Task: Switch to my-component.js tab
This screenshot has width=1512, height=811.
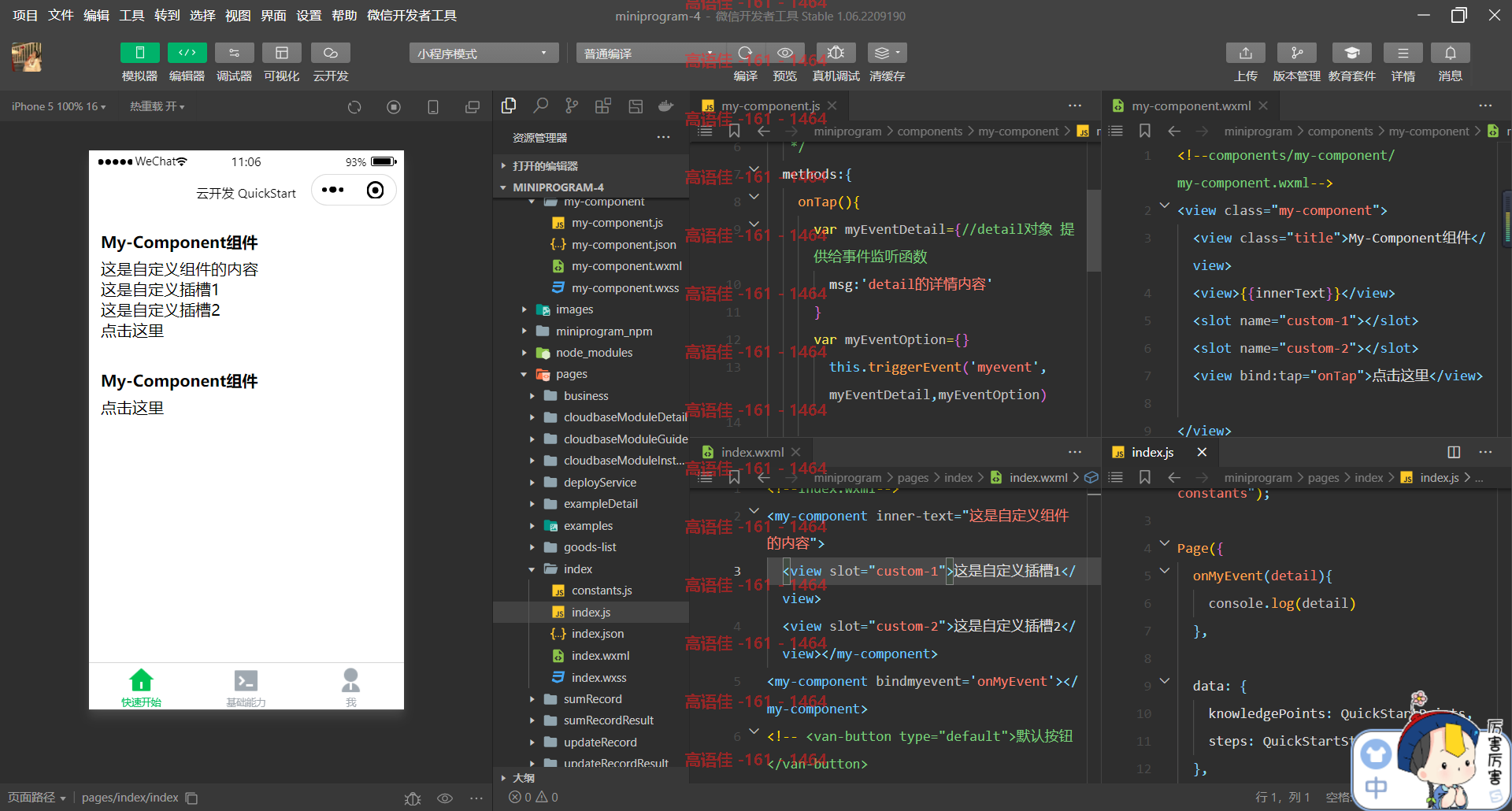Action: [769, 106]
